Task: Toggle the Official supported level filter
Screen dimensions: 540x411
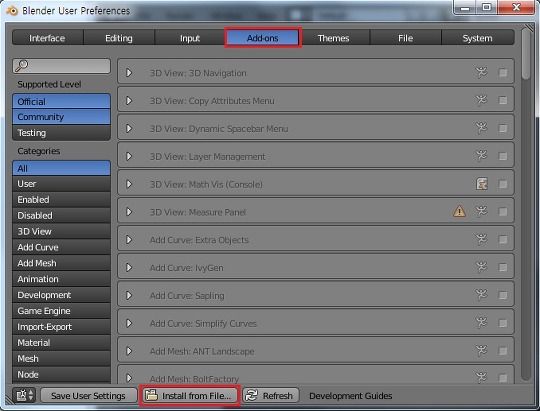Action: click(x=61, y=101)
